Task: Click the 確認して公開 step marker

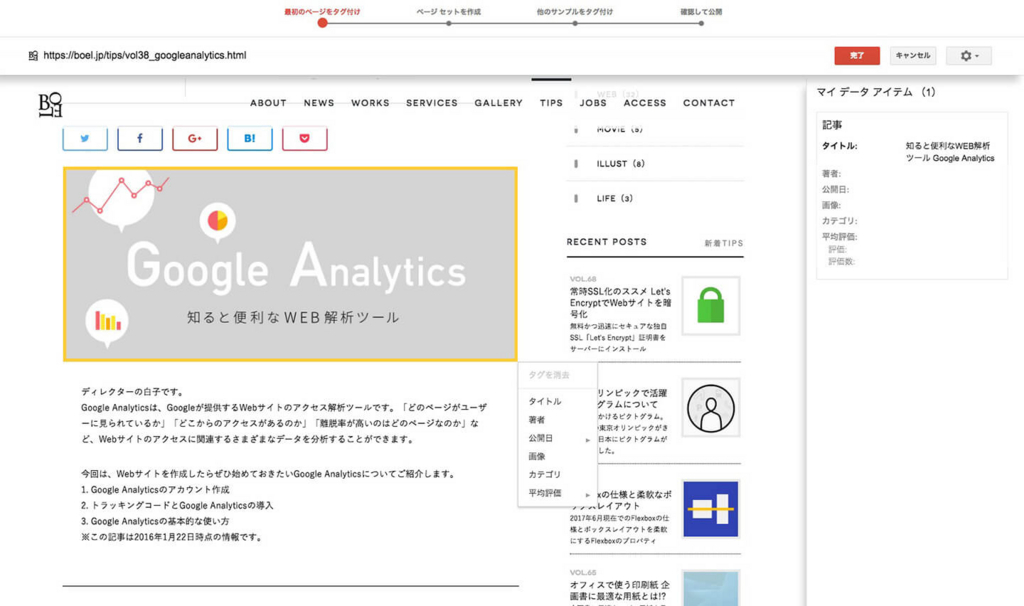Action: pos(701,24)
